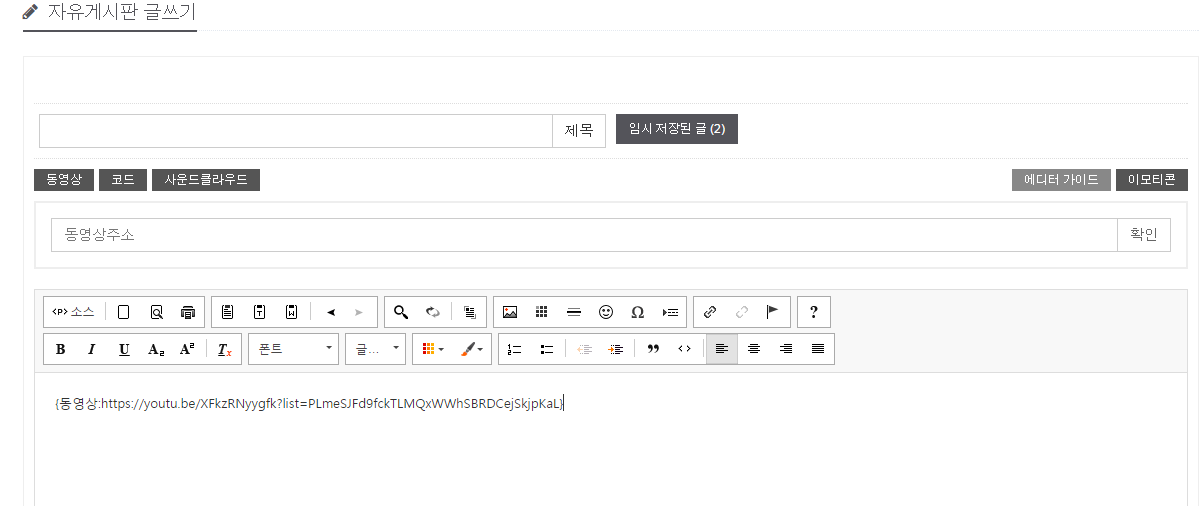Select justify alignment

tap(818, 349)
